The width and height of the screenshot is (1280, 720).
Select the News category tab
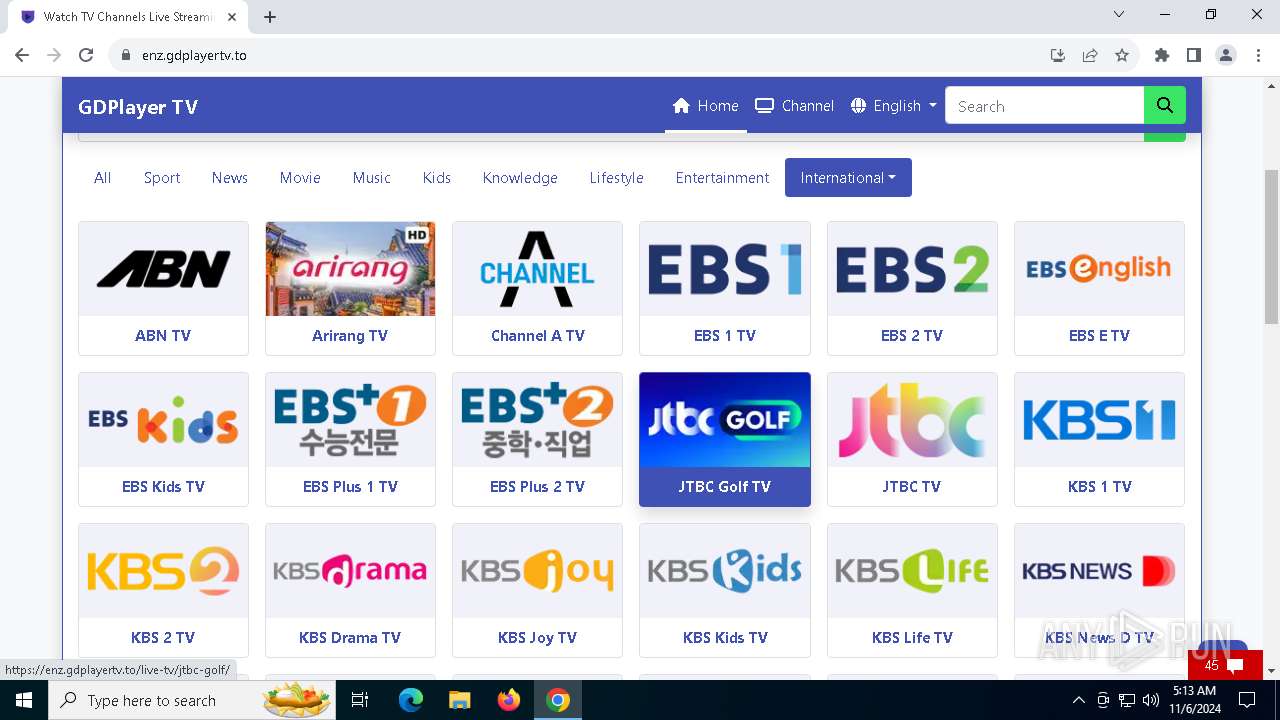(x=230, y=177)
